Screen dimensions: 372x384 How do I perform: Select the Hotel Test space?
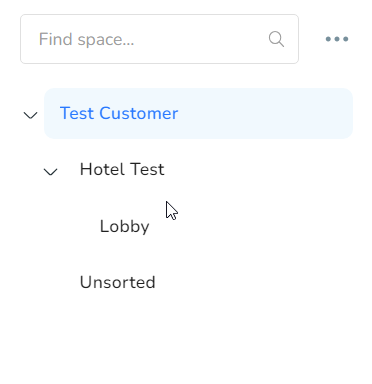coord(122,169)
